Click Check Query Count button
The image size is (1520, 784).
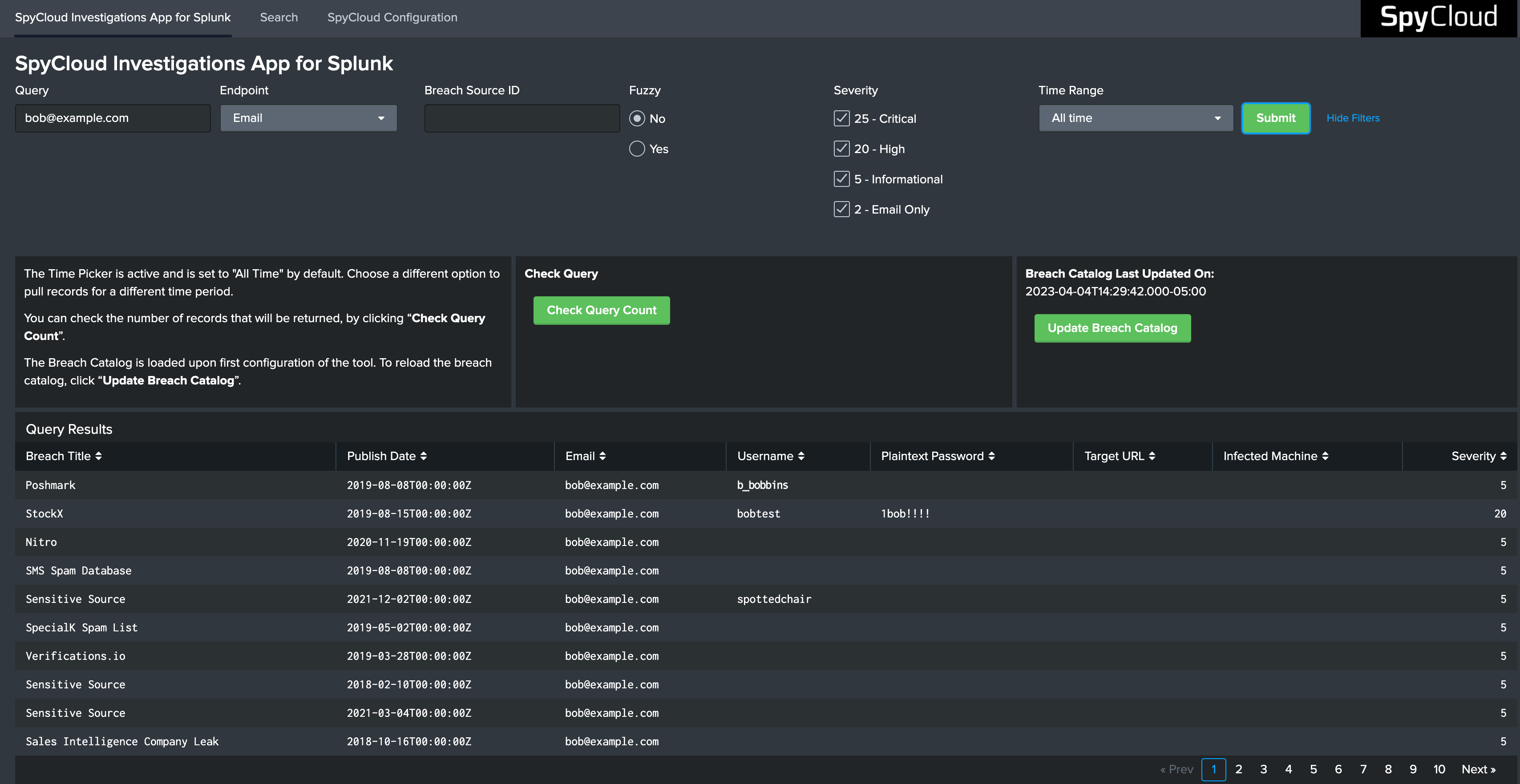pos(601,310)
